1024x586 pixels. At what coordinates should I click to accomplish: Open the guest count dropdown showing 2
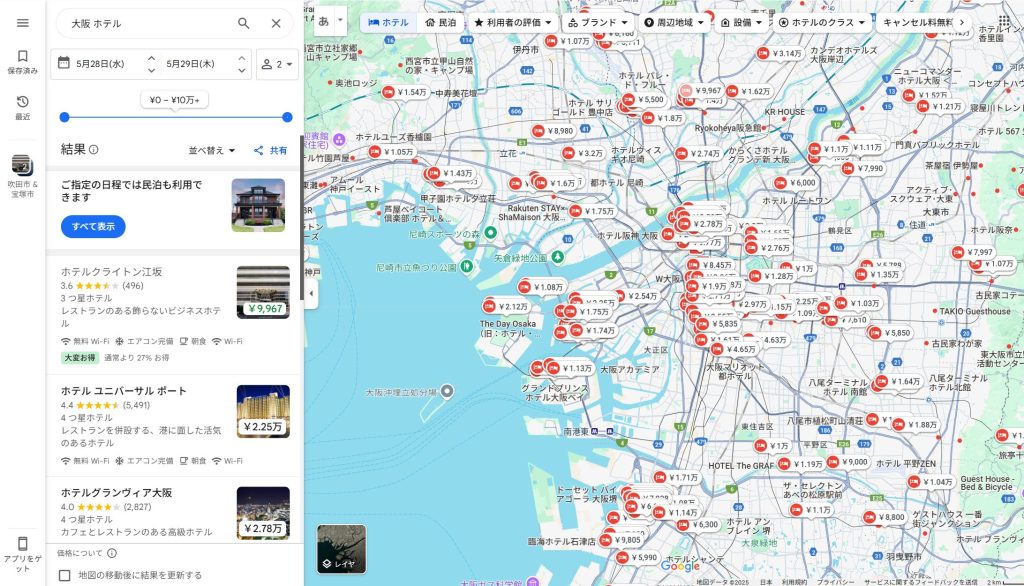pyautogui.click(x=278, y=64)
